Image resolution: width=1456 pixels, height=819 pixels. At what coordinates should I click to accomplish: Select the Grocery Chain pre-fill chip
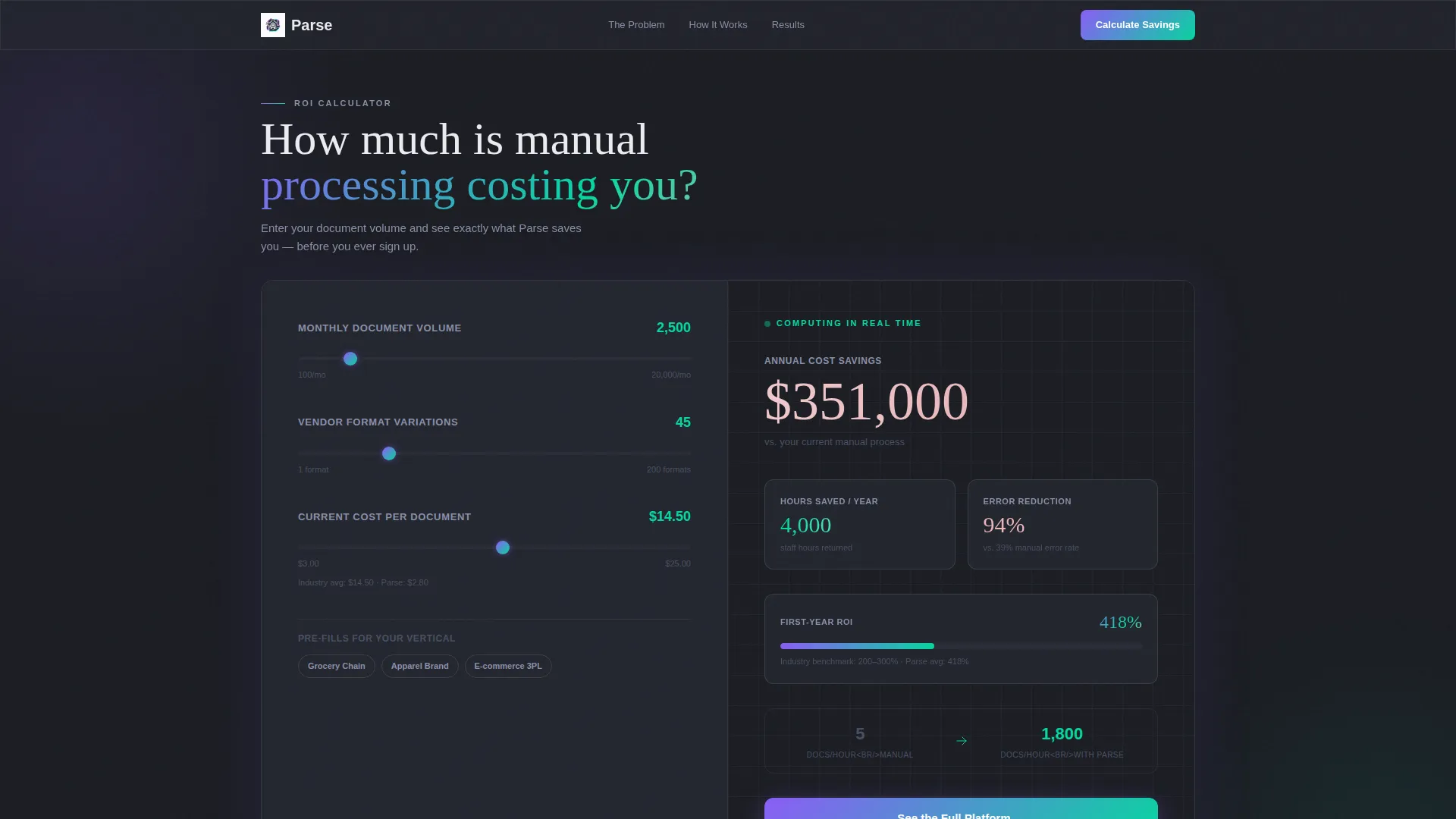337,666
